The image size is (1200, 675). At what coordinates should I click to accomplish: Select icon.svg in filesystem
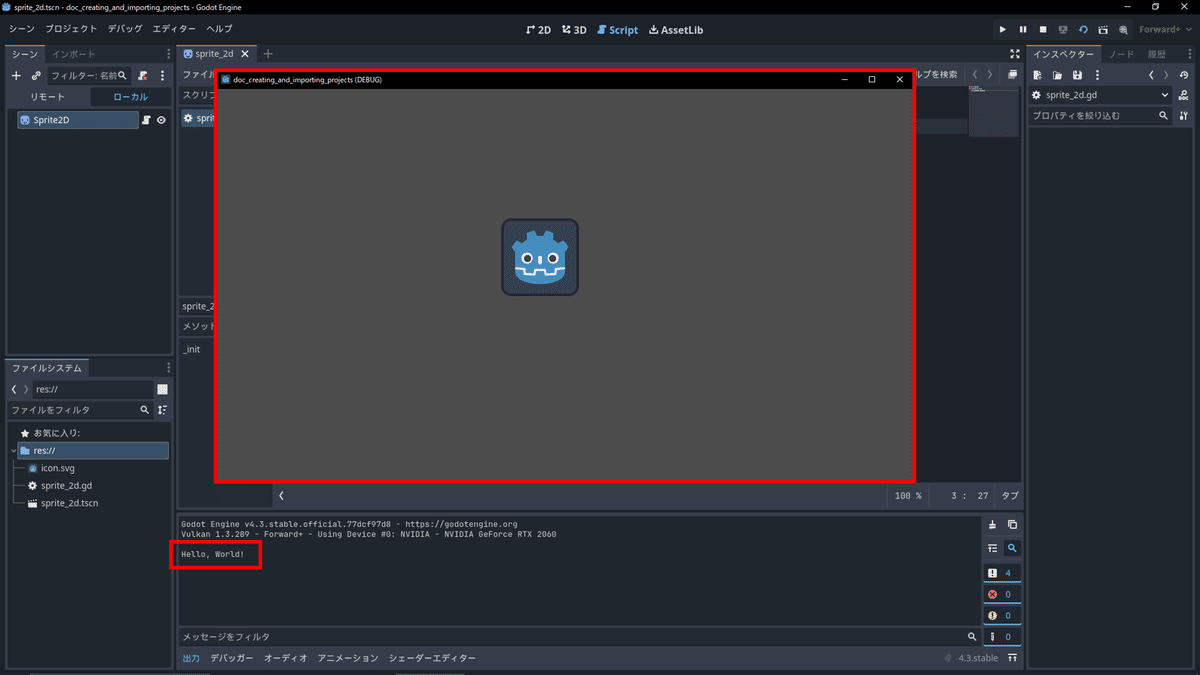58,468
